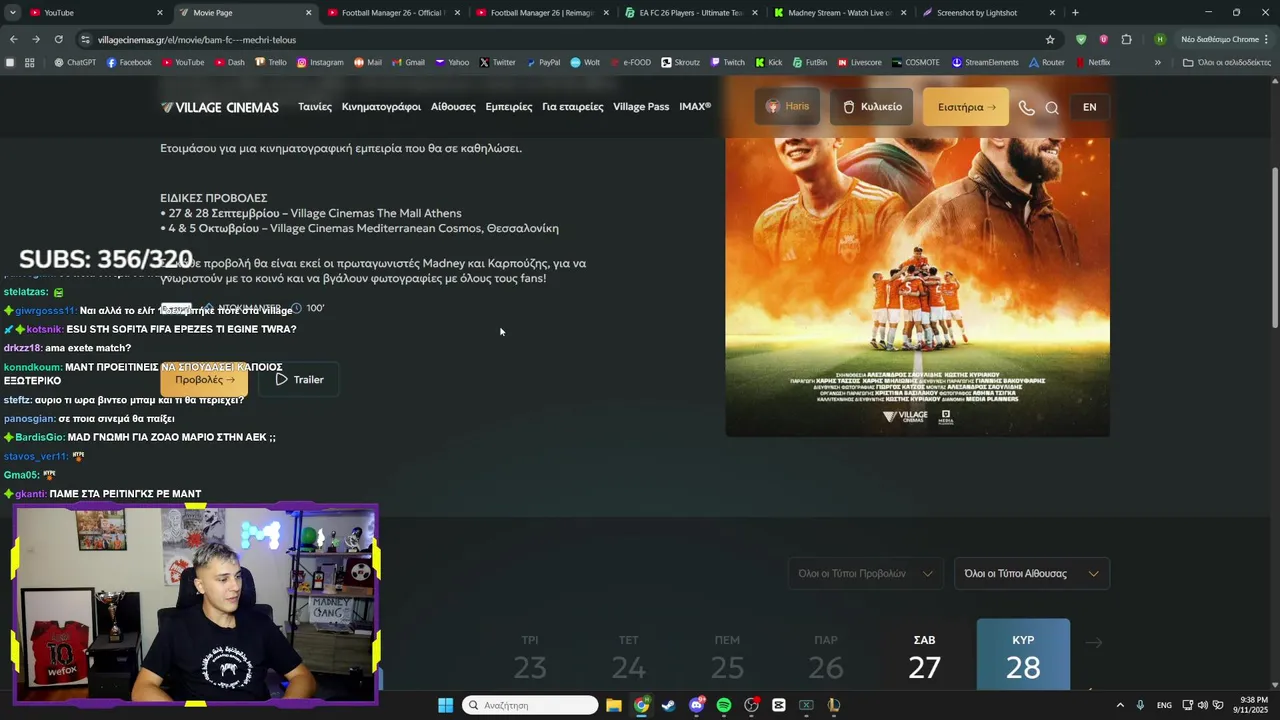This screenshot has width=1280, height=720.
Task: Click the Windows taskbar search box
Action: (x=531, y=705)
